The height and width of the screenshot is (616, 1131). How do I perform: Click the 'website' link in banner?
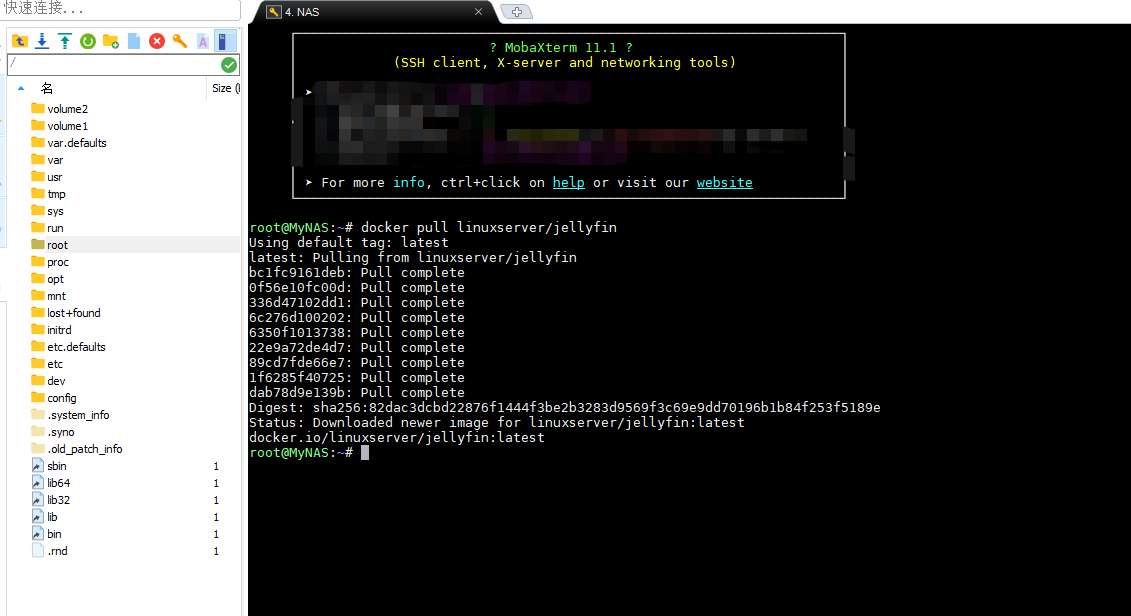coord(724,182)
